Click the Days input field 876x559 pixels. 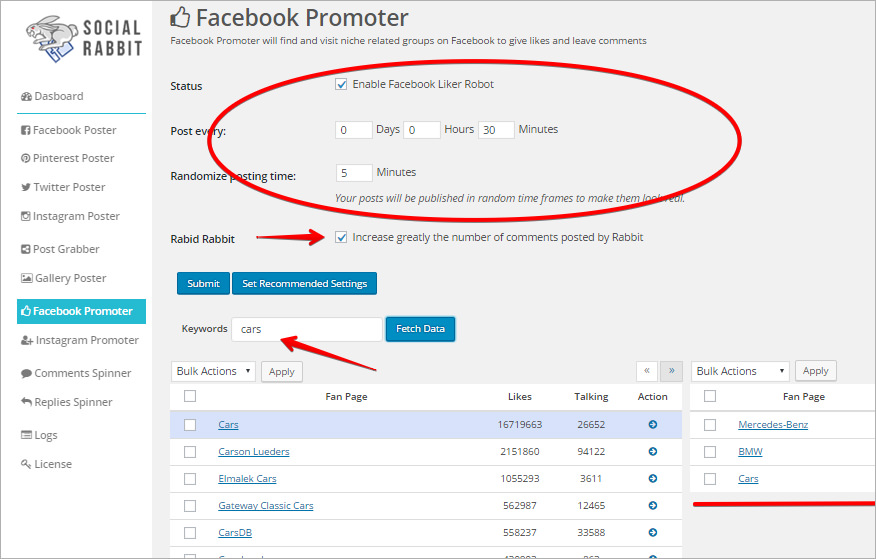pyautogui.click(x=354, y=130)
